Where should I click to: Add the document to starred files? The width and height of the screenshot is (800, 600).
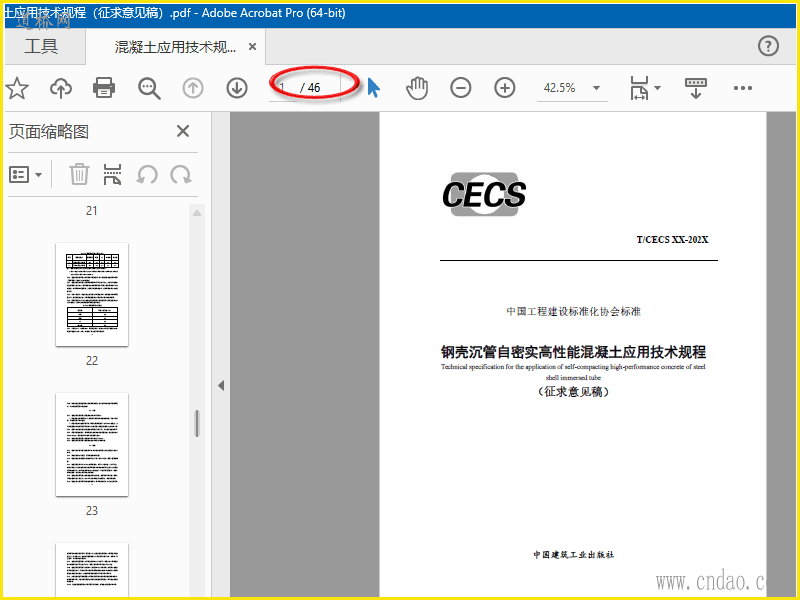pyautogui.click(x=17, y=88)
